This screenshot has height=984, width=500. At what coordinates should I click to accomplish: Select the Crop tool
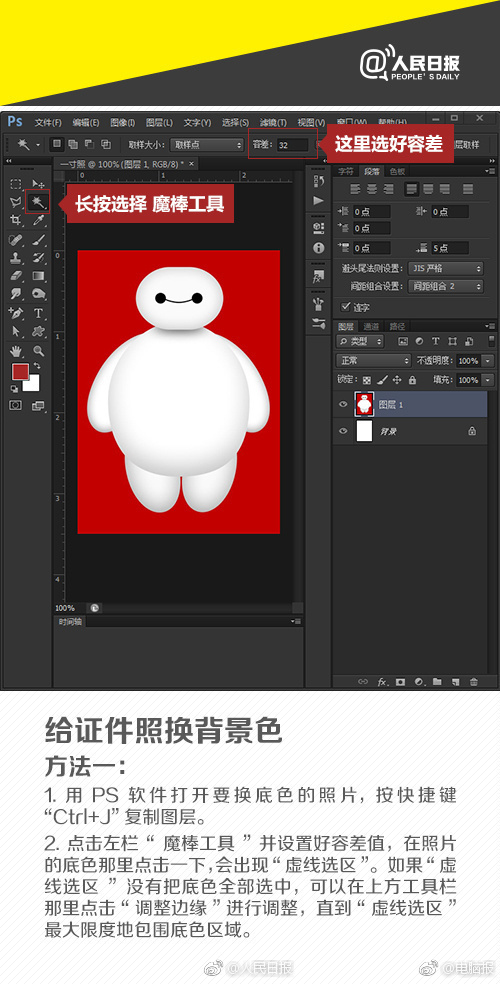coord(16,220)
